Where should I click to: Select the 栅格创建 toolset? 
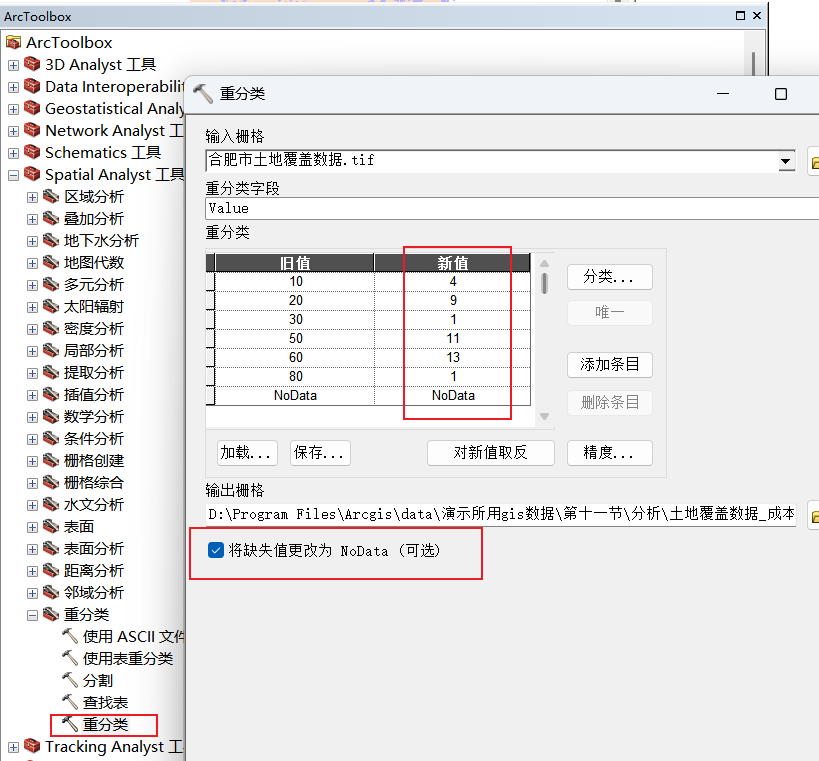point(93,461)
